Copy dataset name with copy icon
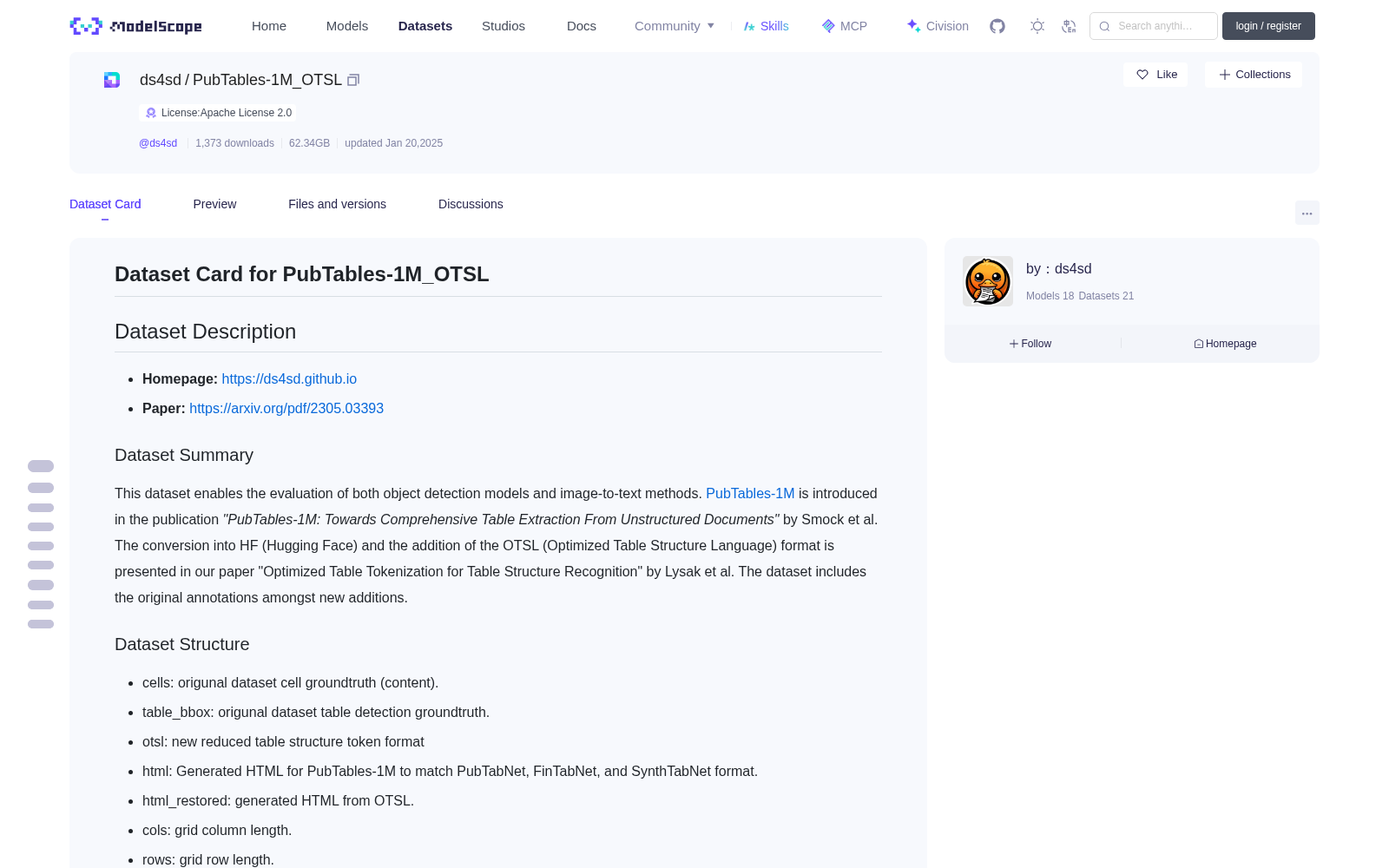 (353, 80)
